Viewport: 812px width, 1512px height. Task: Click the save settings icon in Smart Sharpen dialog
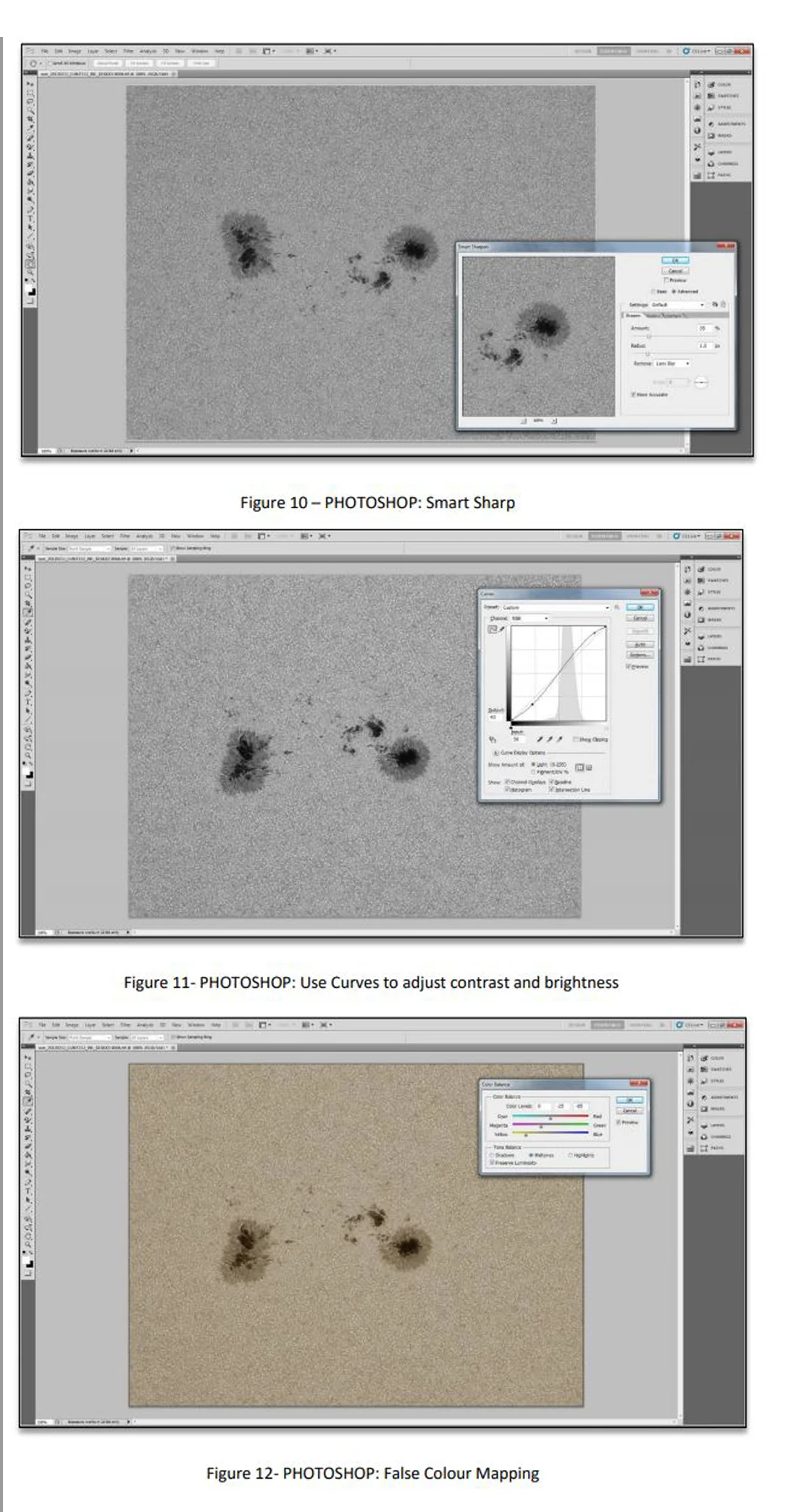tap(715, 305)
